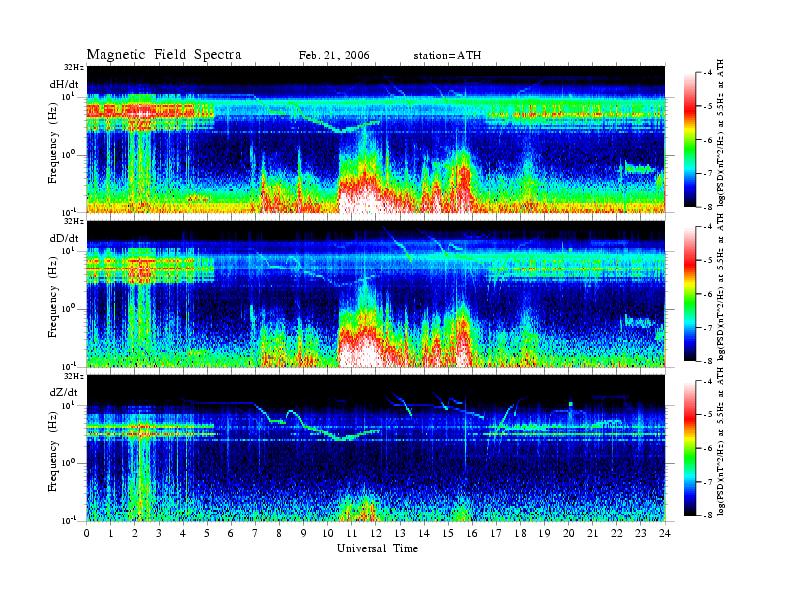Click the time tick label '7'
792x612 pixels.
255,534
